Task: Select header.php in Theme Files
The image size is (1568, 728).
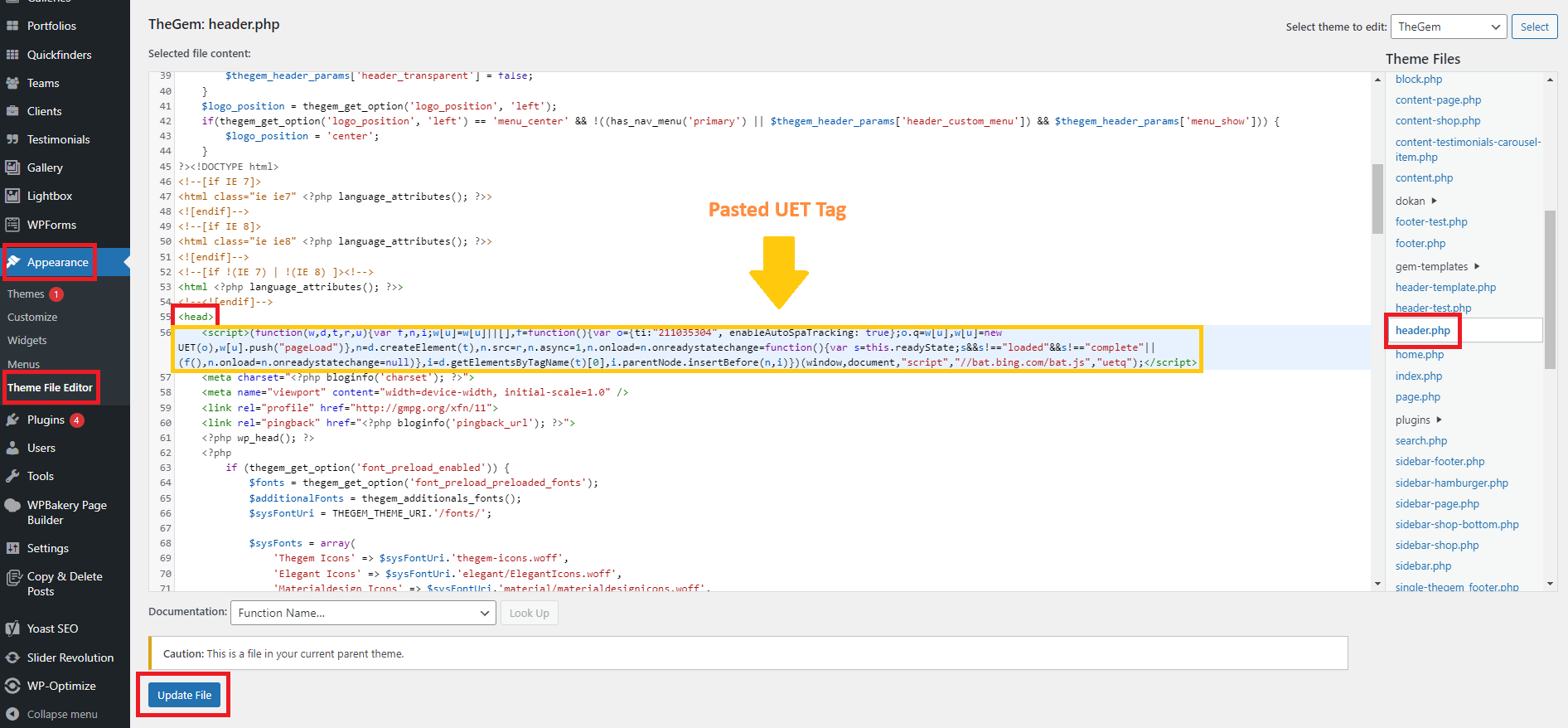Action: pyautogui.click(x=1422, y=330)
